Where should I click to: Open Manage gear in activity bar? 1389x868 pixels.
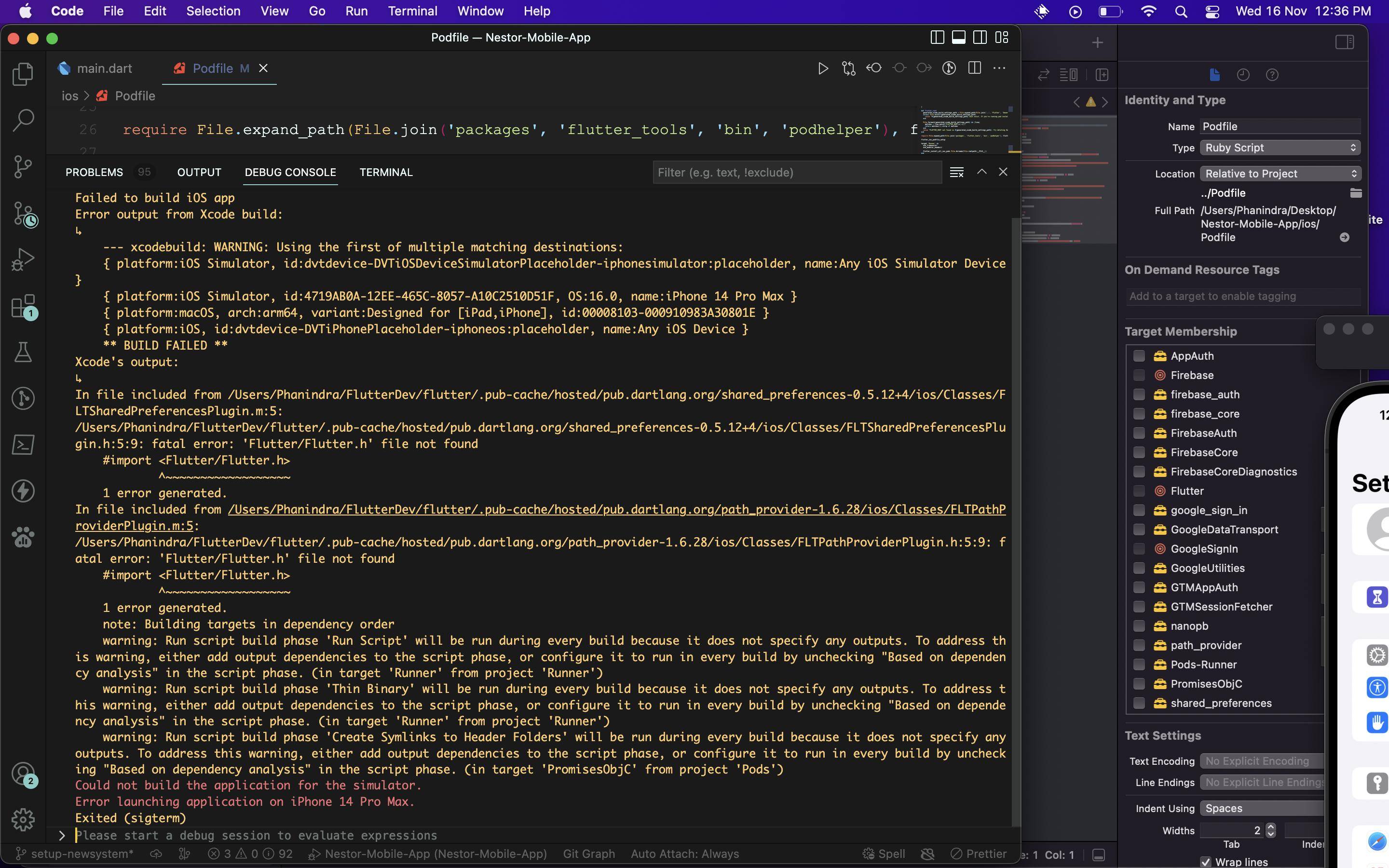pyautogui.click(x=23, y=820)
